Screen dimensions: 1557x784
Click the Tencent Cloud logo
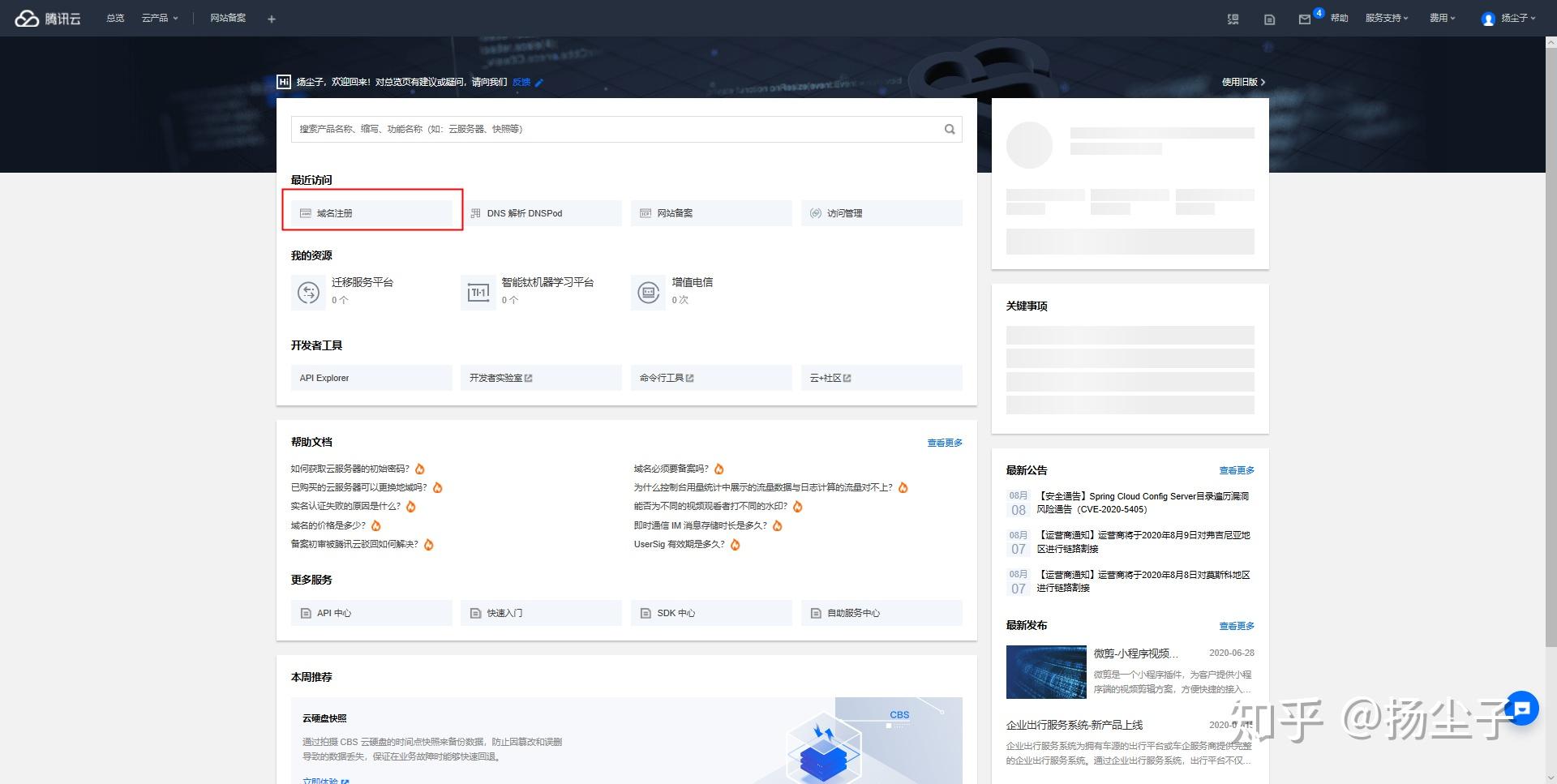(x=48, y=18)
